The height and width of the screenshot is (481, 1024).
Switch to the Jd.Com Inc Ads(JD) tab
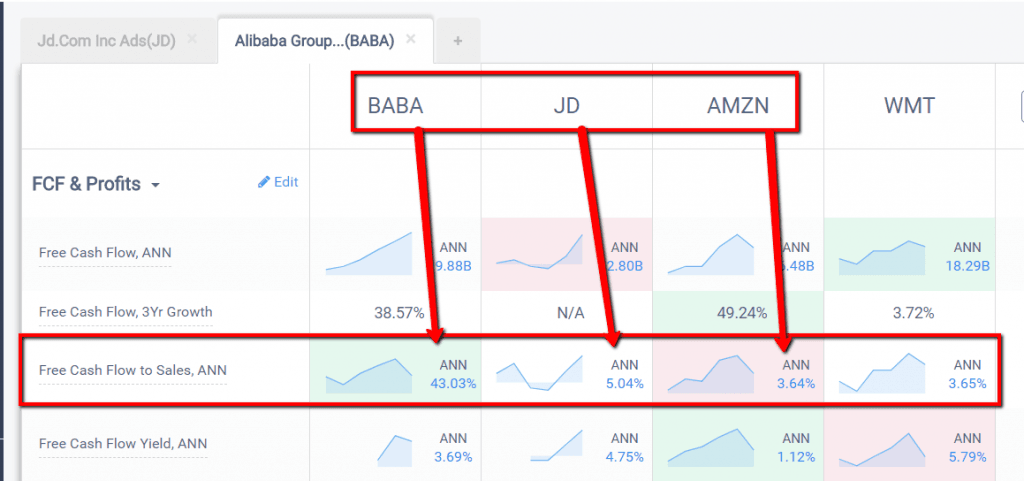point(104,40)
